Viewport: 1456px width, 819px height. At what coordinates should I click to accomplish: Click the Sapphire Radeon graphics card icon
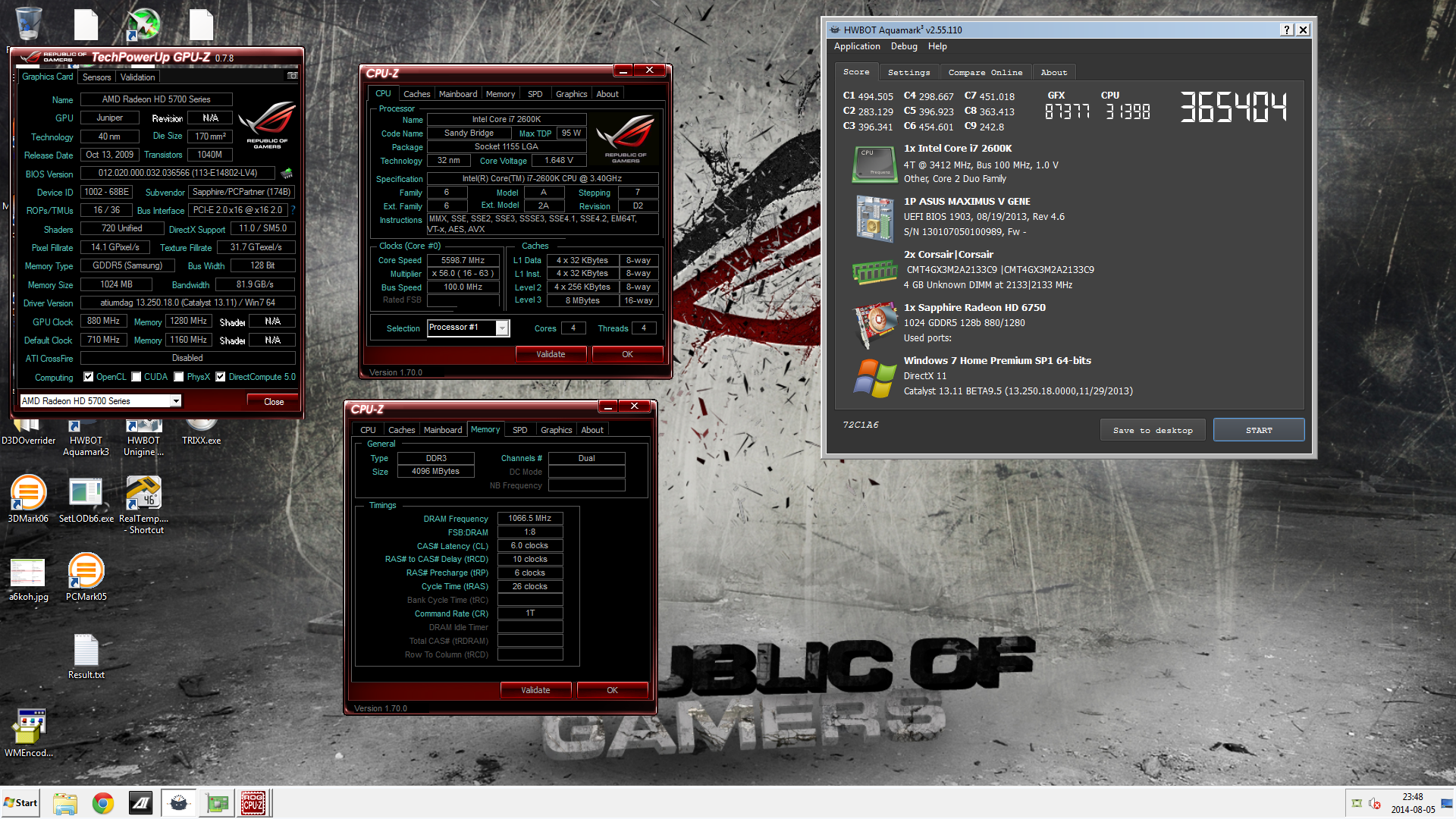[x=874, y=324]
